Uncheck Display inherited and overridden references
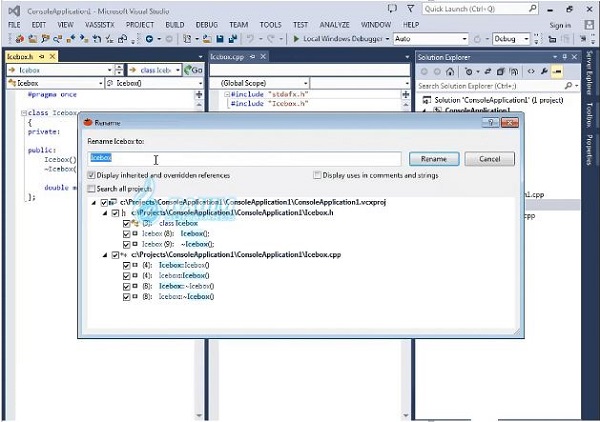The height and width of the screenshot is (422, 600). coord(93,175)
